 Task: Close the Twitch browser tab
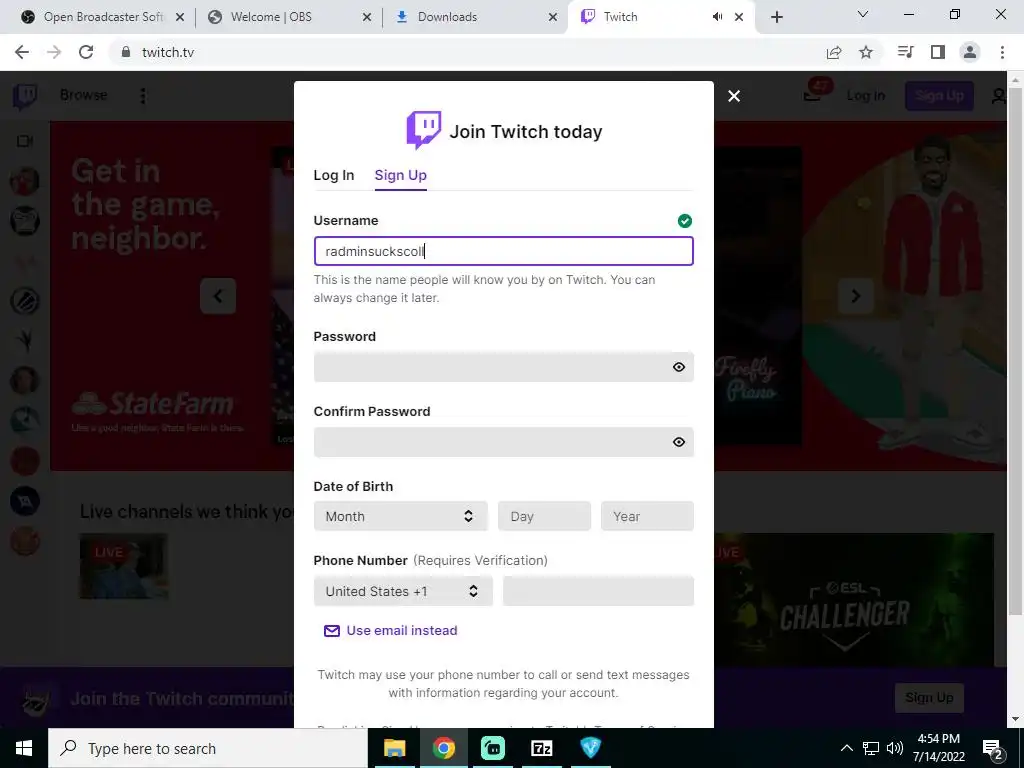pyautogui.click(x=739, y=17)
